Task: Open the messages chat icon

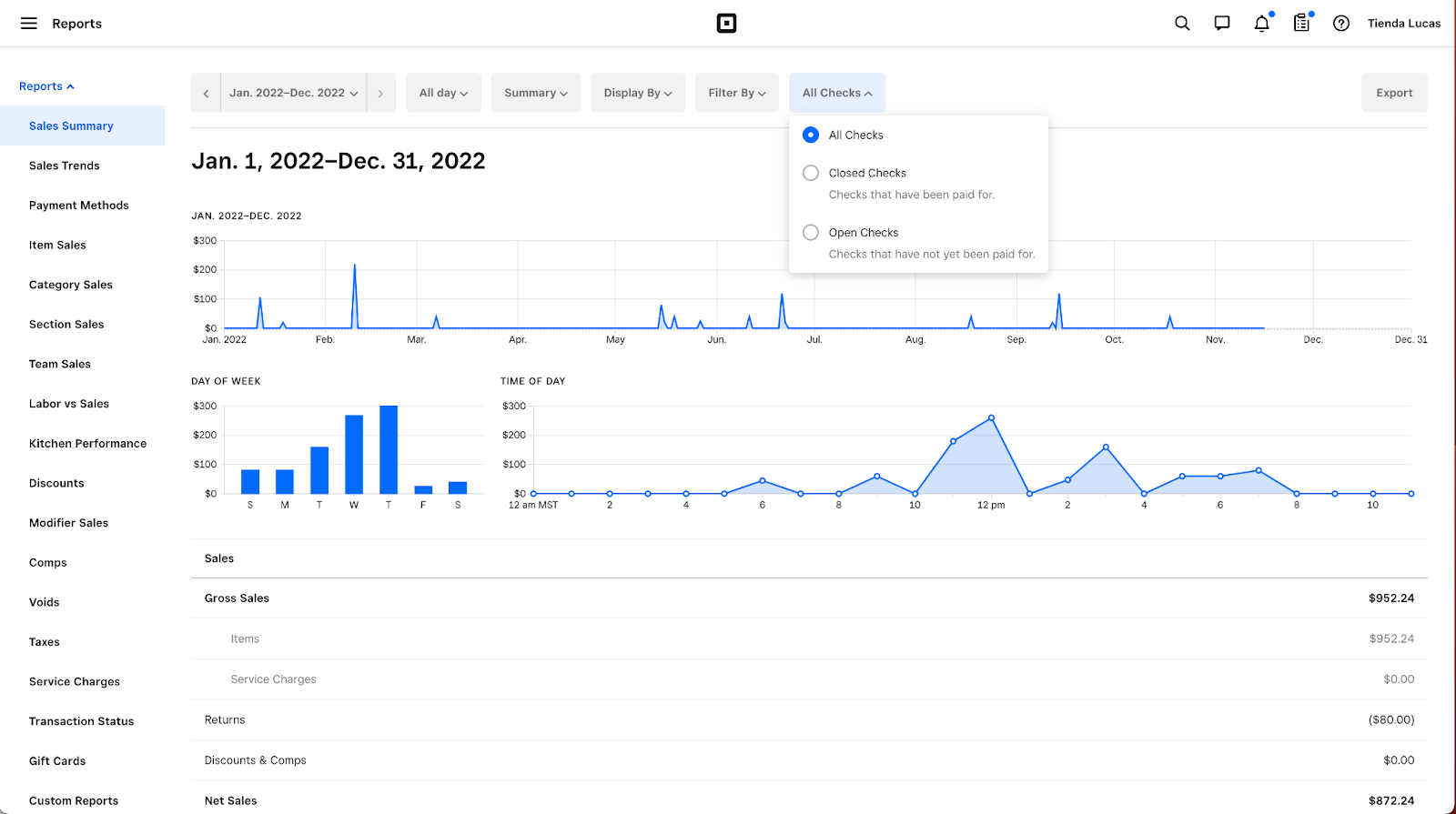Action: pyautogui.click(x=1222, y=24)
